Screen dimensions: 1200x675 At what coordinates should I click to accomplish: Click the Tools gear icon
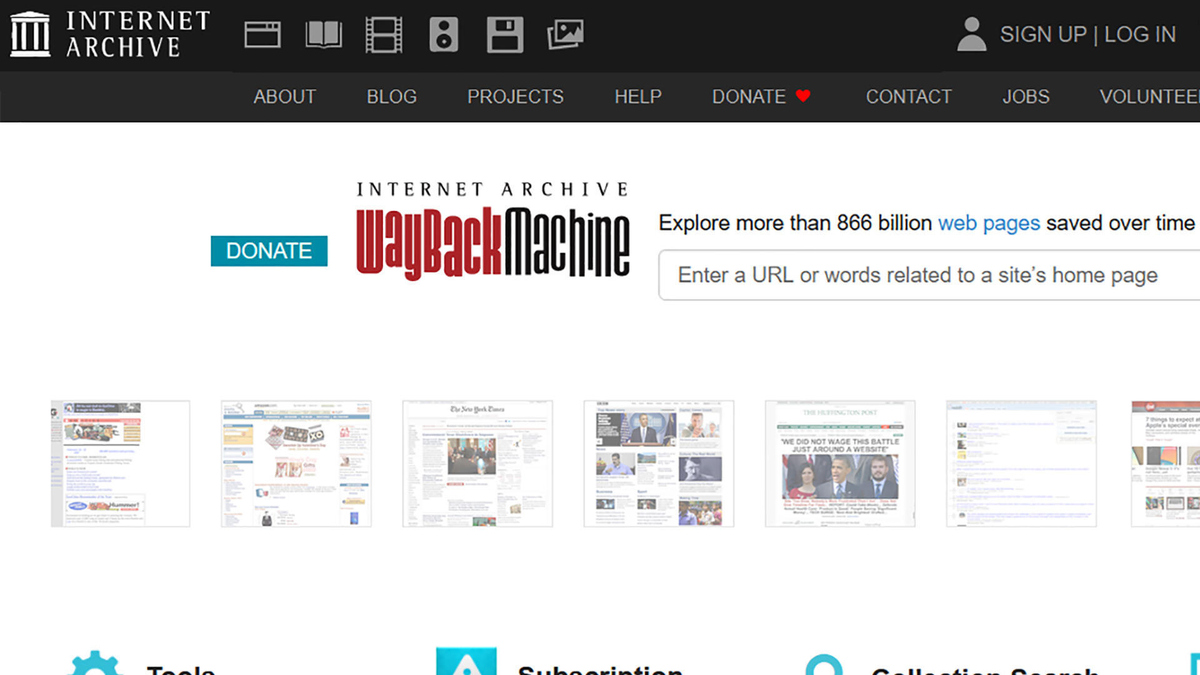pos(95,662)
